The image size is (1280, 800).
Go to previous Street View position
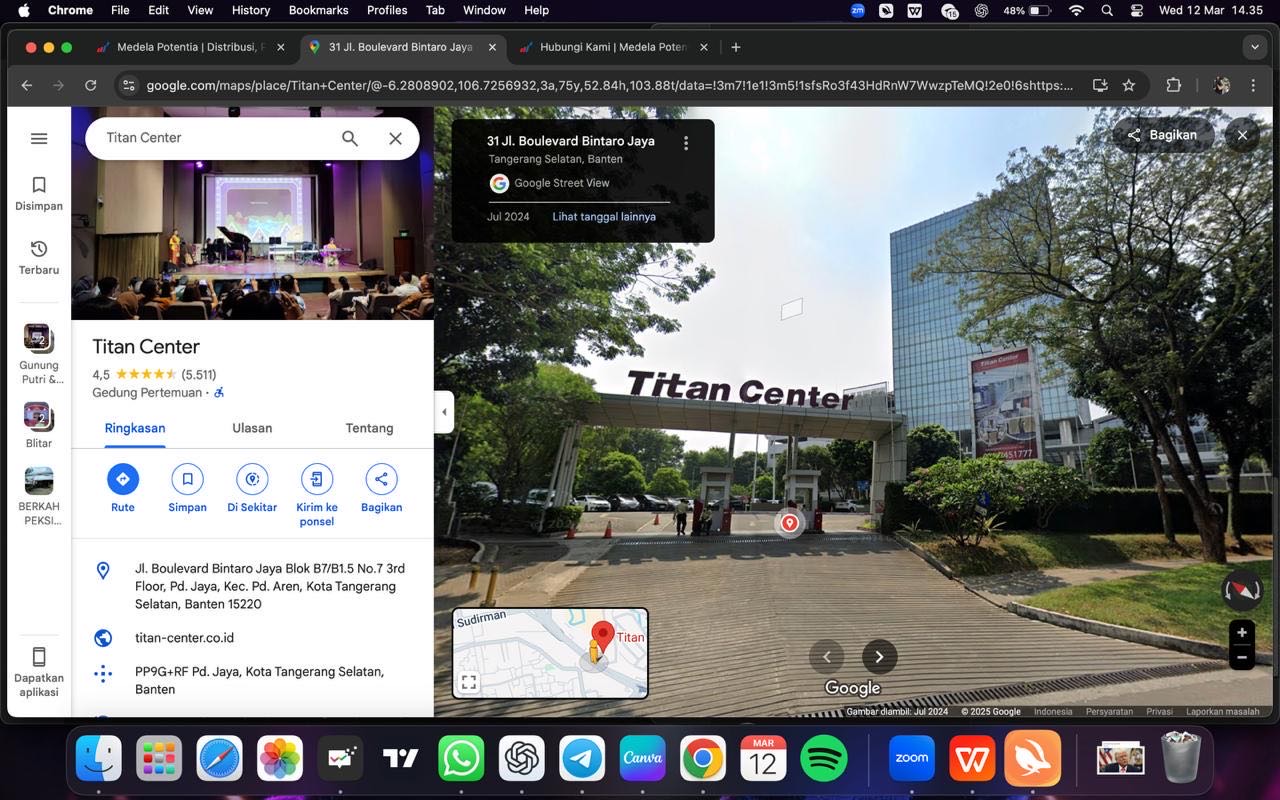point(827,657)
